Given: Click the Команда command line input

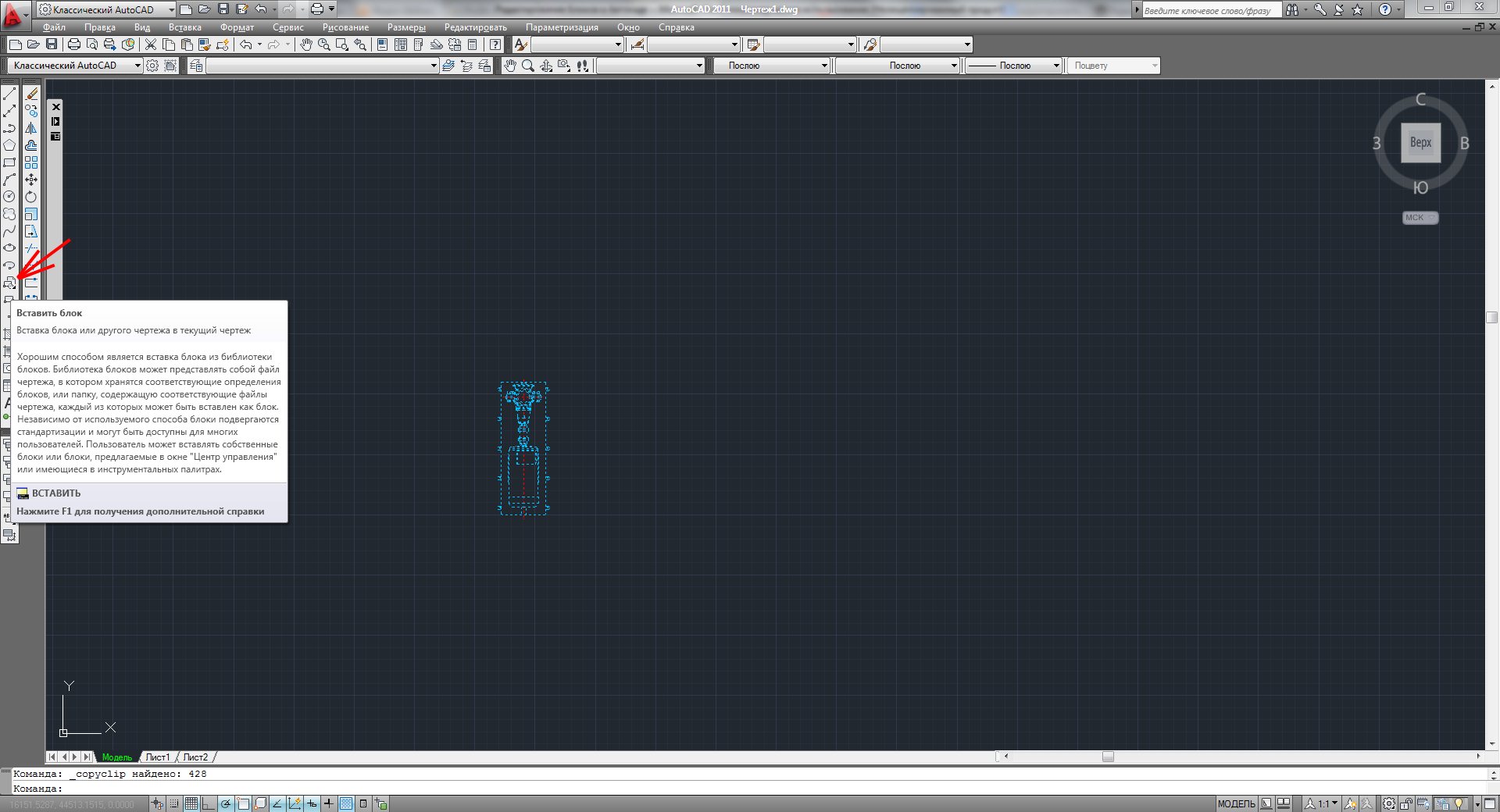Looking at the screenshot, I should 750,789.
